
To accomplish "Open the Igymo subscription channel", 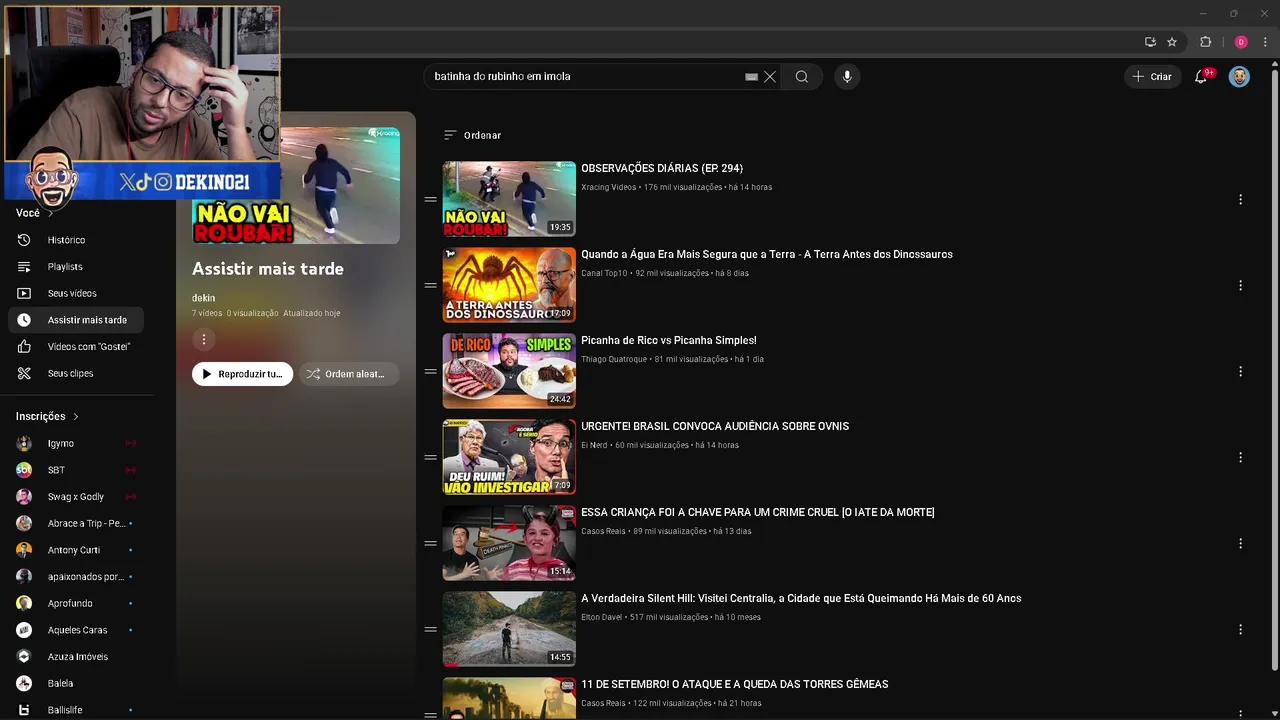I will pyautogui.click(x=76, y=444).
